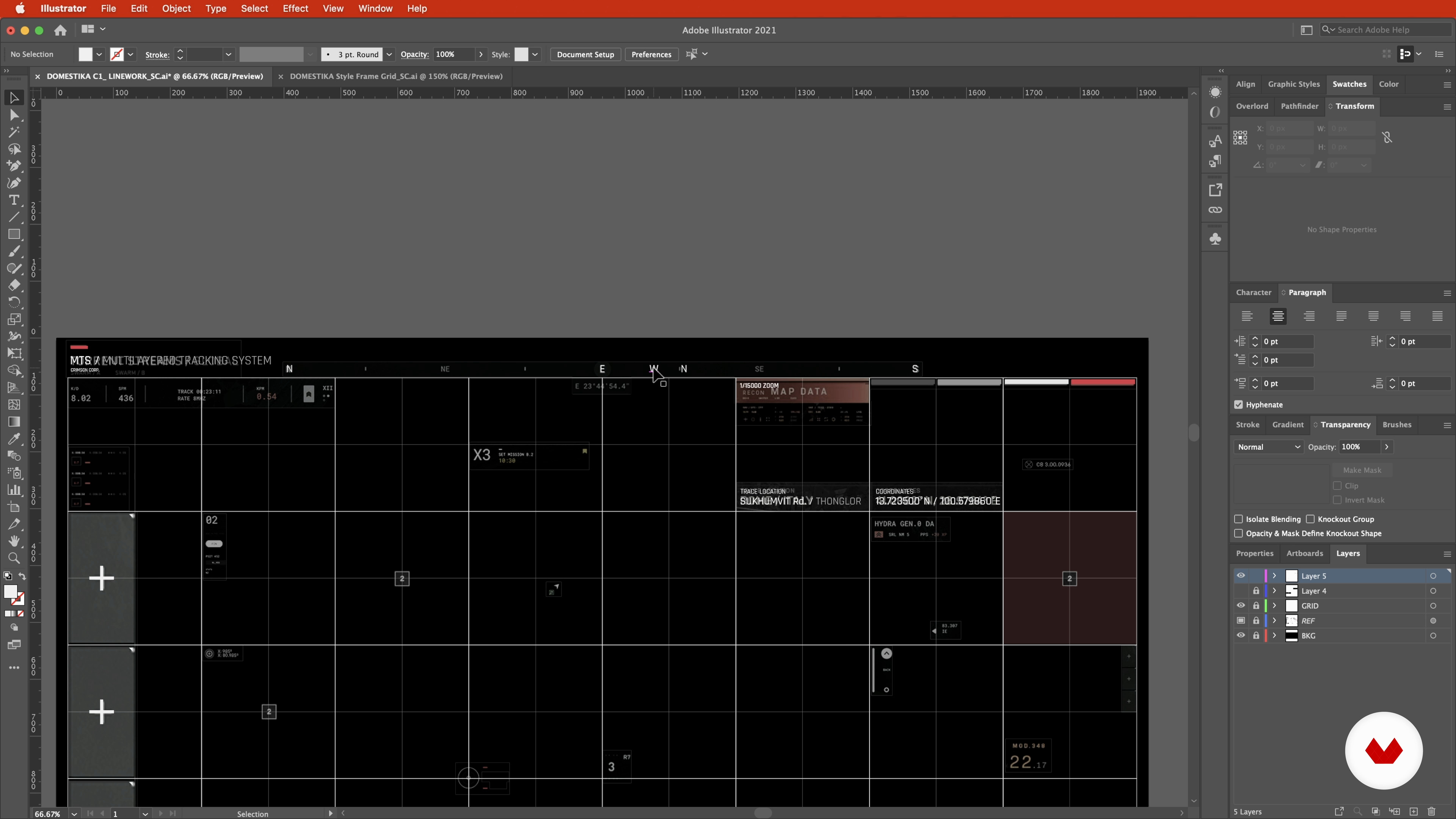Viewport: 1456px width, 819px height.
Task: Select the Rotate tool
Action: point(14,302)
